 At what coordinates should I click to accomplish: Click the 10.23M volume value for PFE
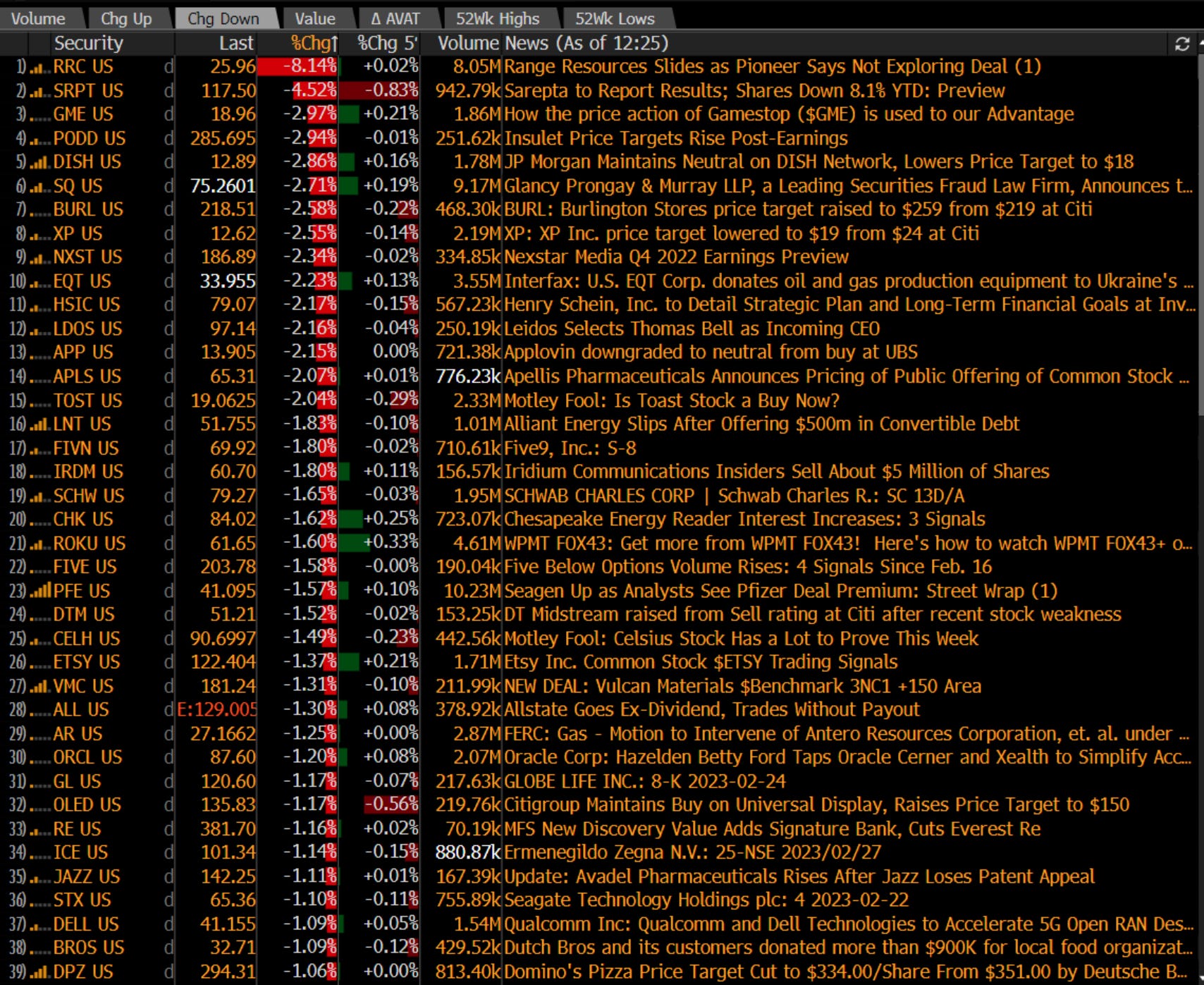click(x=472, y=591)
